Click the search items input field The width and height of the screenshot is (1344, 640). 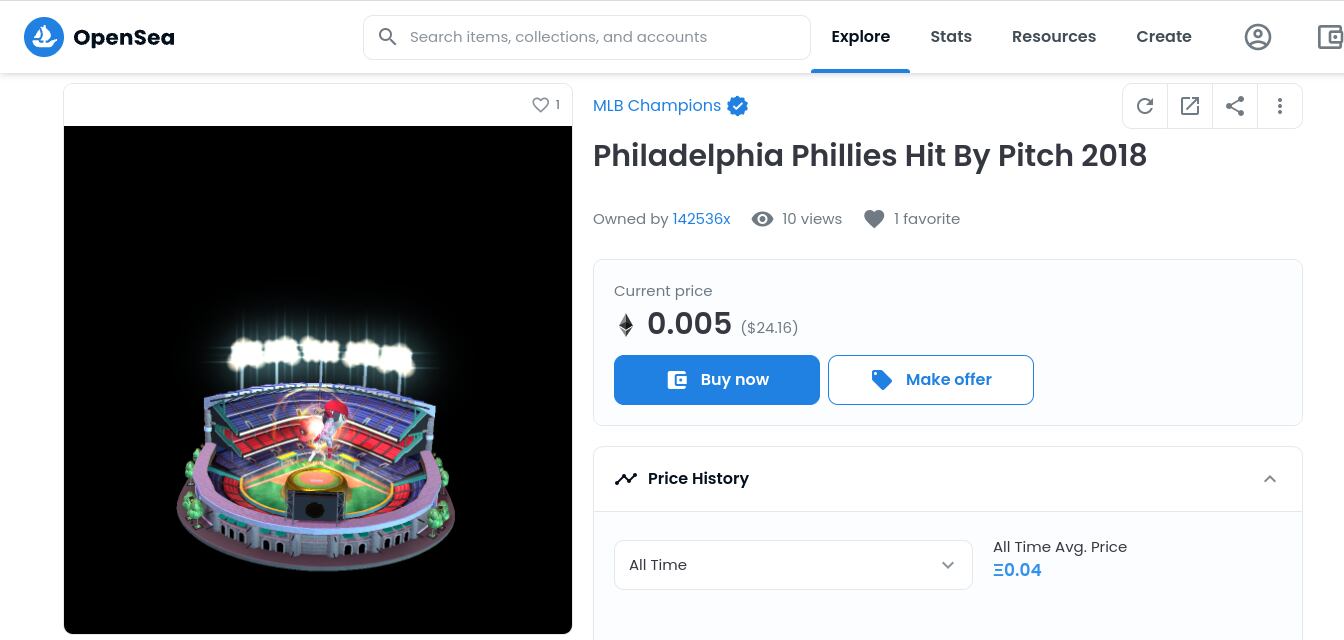pos(600,37)
